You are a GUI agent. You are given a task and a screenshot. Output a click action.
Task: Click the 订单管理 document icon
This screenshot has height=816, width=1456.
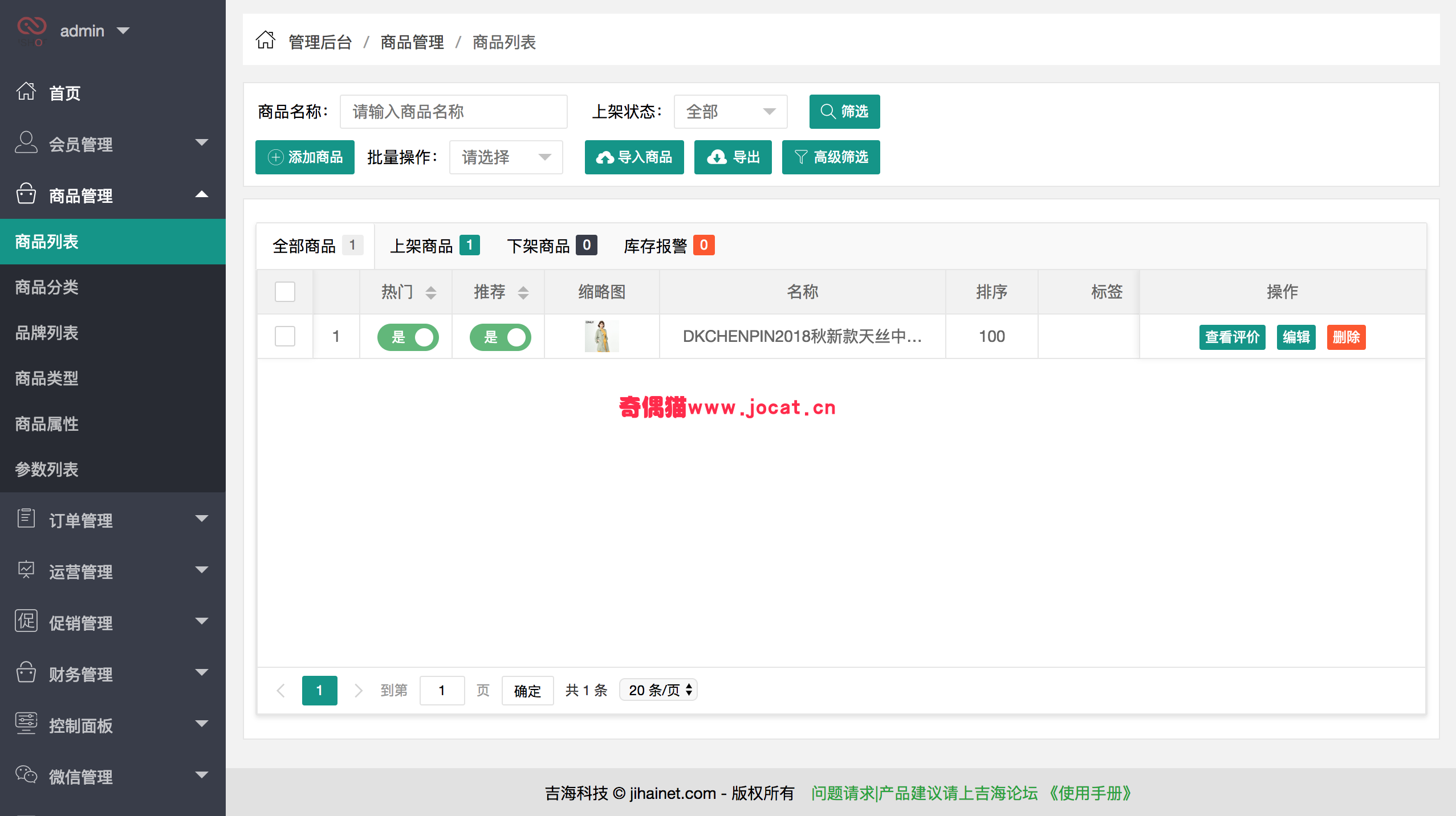[26, 519]
